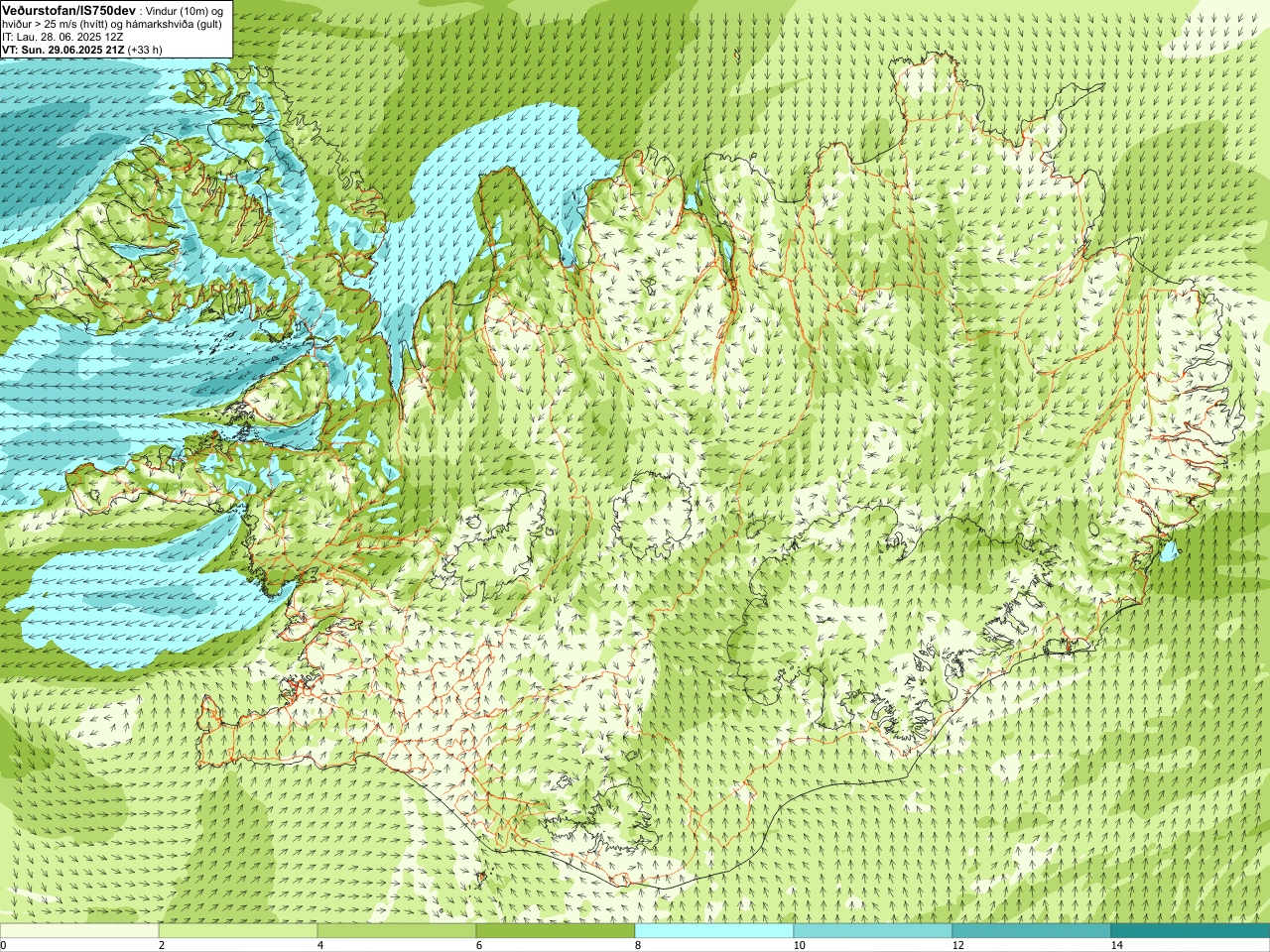Viewport: 1270px width, 952px height.
Task: Click the 'VT: Sun. 29.06.2025 21Z' valid time line
Action: click(x=63, y=50)
